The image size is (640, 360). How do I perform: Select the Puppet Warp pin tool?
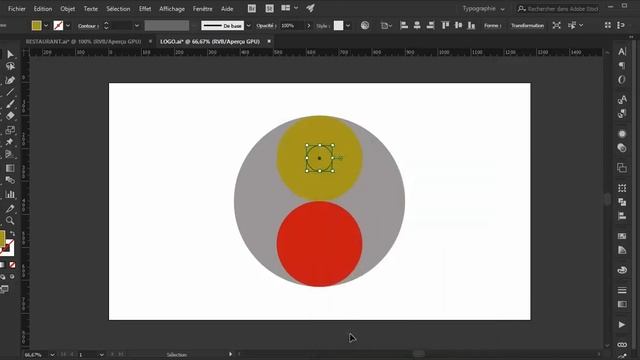tap(10, 142)
